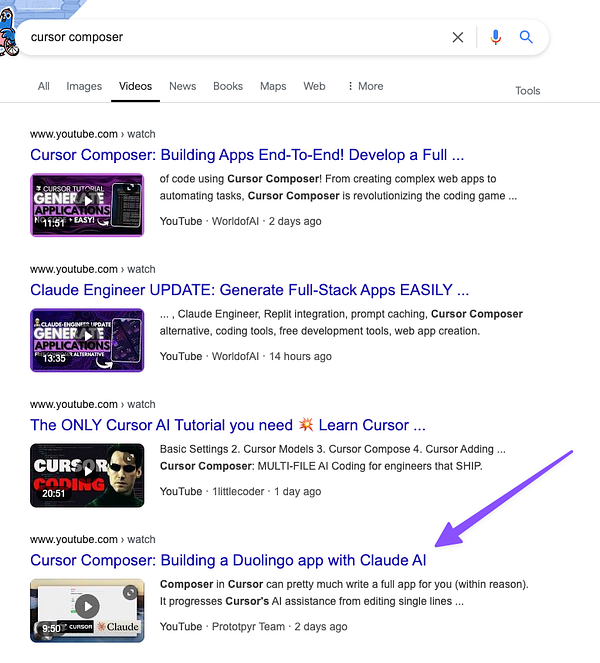Open 'Claude Engineer UPDATE: Generate Full-Stack Apps' link

click(x=249, y=290)
